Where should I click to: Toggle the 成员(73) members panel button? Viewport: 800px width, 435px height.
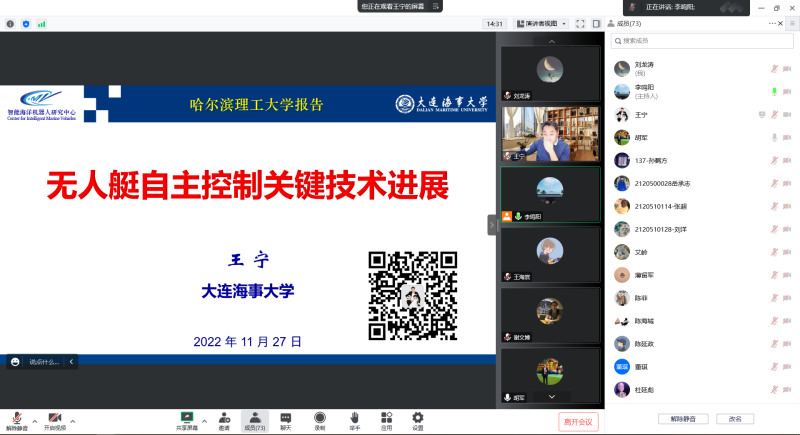[x=254, y=417]
